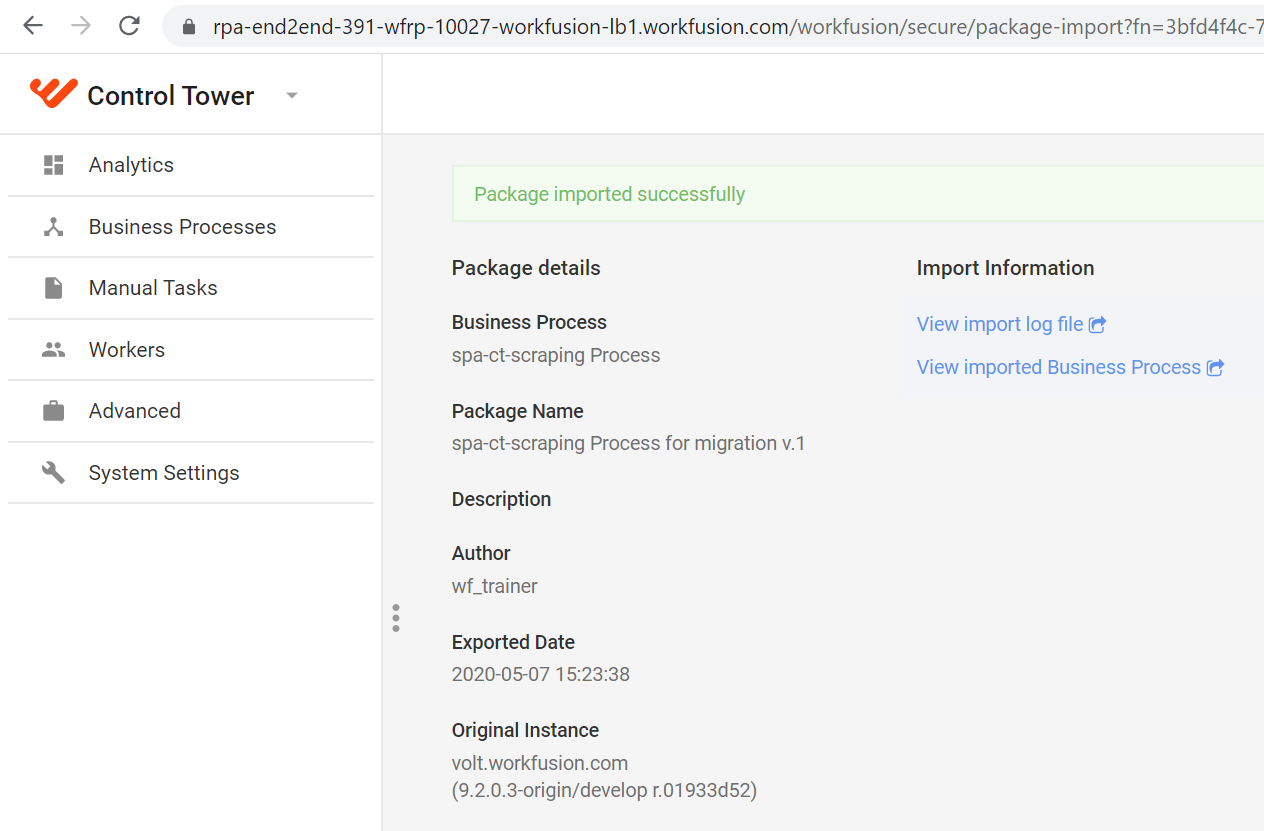Image resolution: width=1264 pixels, height=831 pixels.
Task: Open the View import log file link
Action: [1011, 324]
